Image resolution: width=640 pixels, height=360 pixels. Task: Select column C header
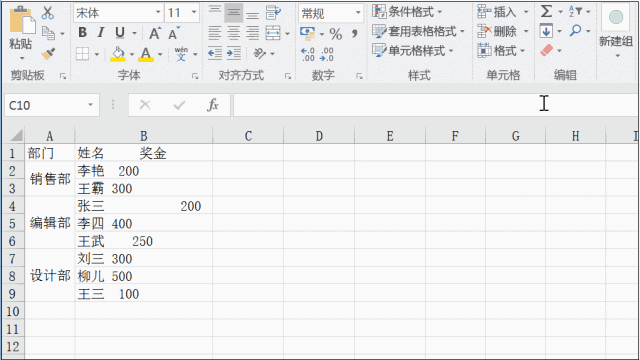click(x=248, y=136)
